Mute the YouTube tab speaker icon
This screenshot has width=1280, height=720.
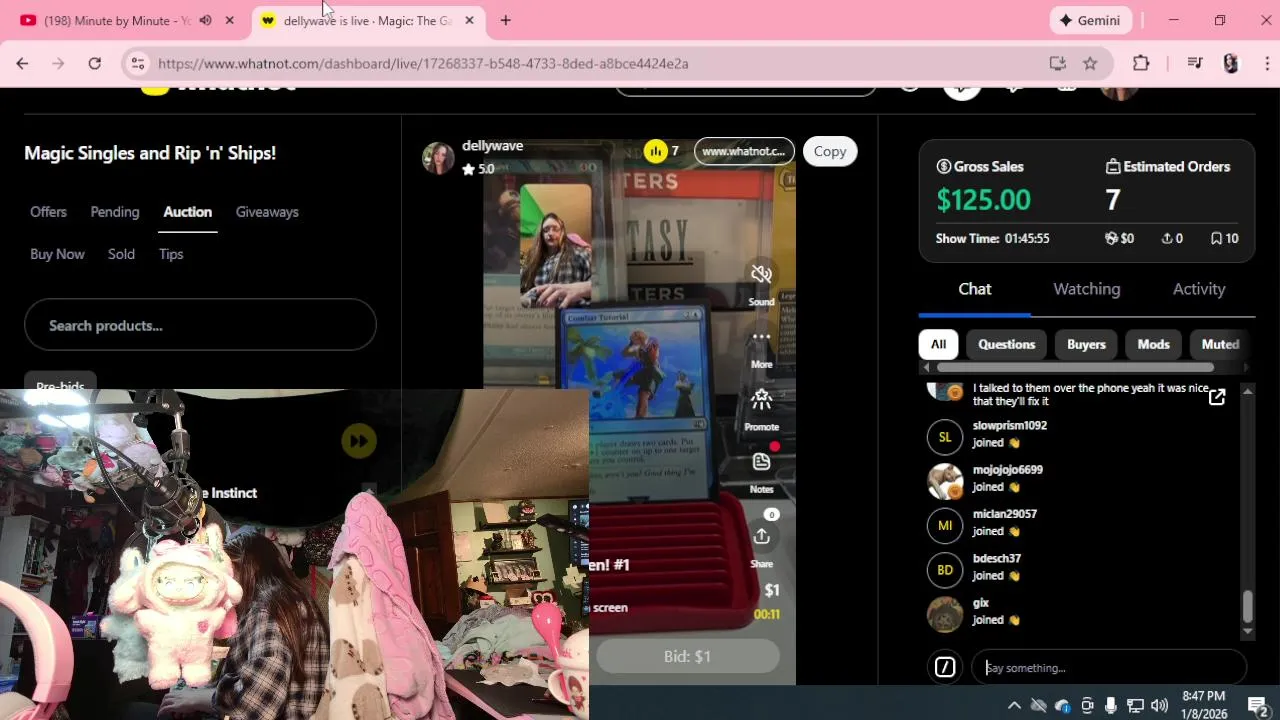click(x=205, y=20)
